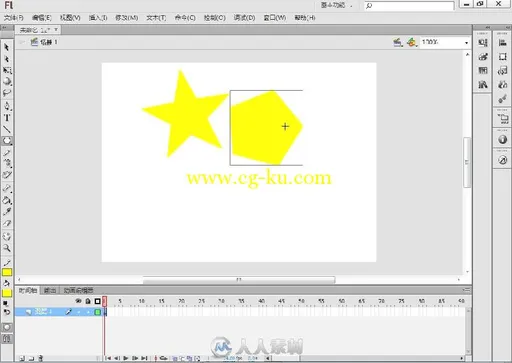This screenshot has width=512, height=363.
Task: Reset colors to black and white
Action: coord(6,304)
